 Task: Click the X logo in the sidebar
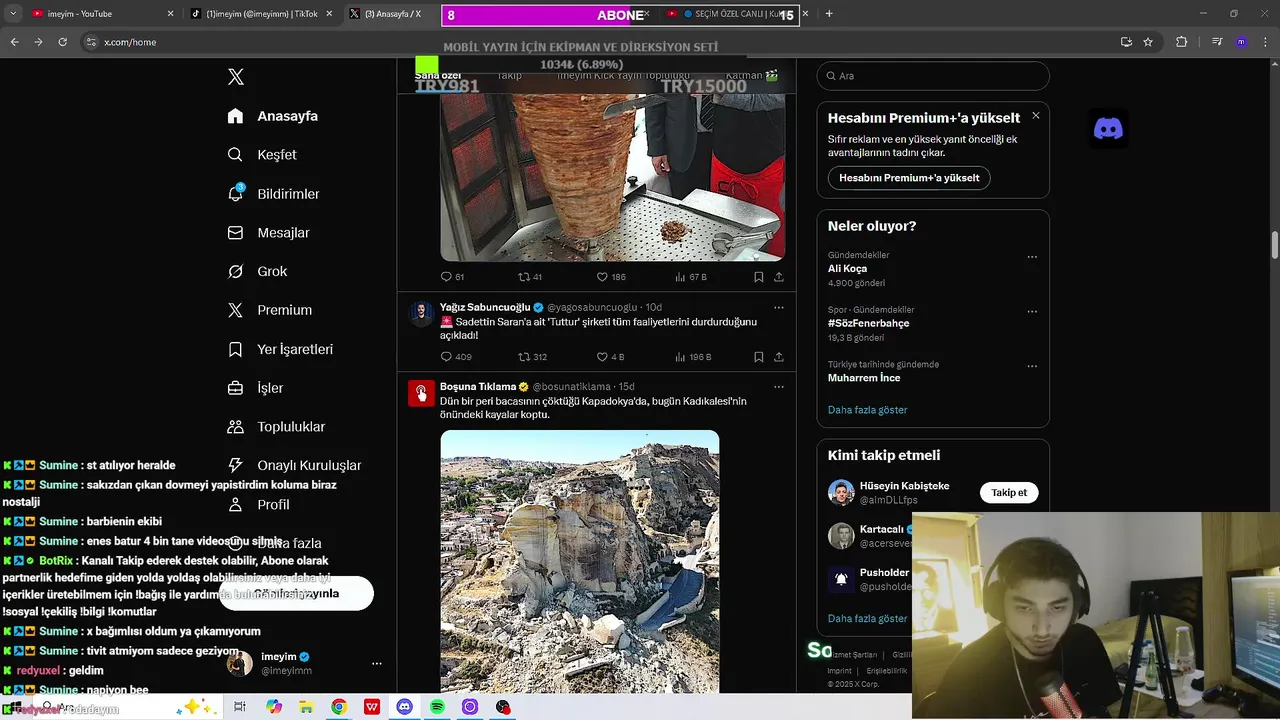pyautogui.click(x=236, y=77)
